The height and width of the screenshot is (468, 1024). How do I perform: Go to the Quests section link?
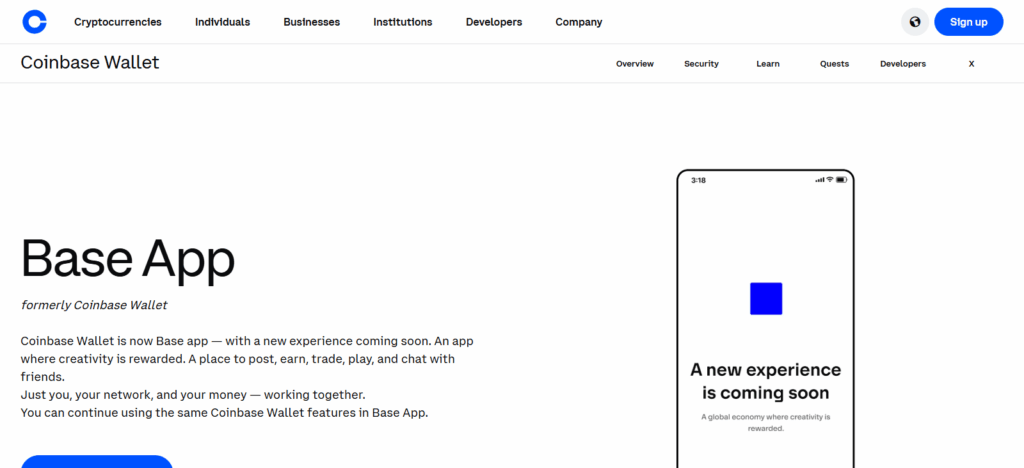835,63
